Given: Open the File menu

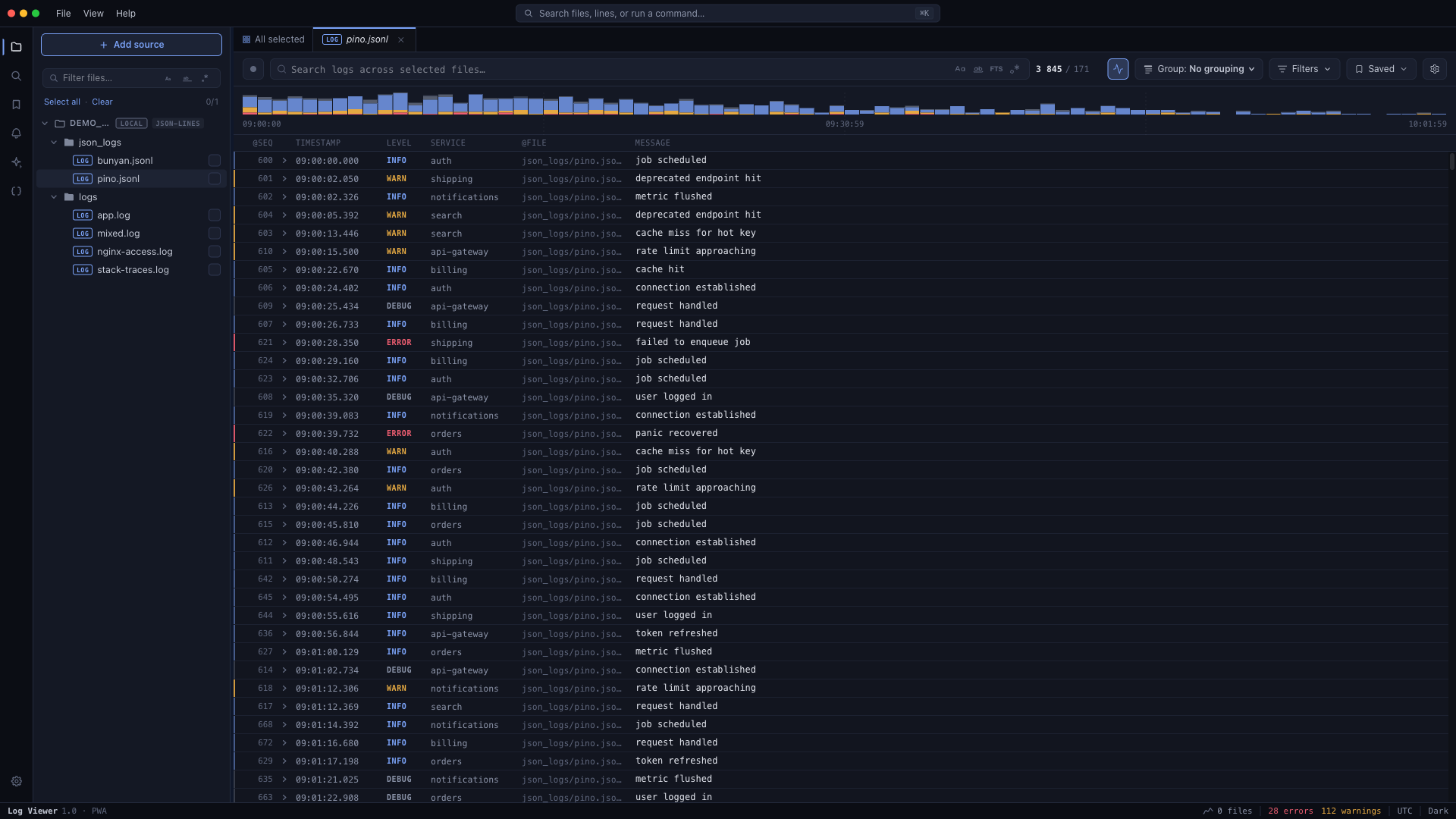Looking at the screenshot, I should pos(64,14).
